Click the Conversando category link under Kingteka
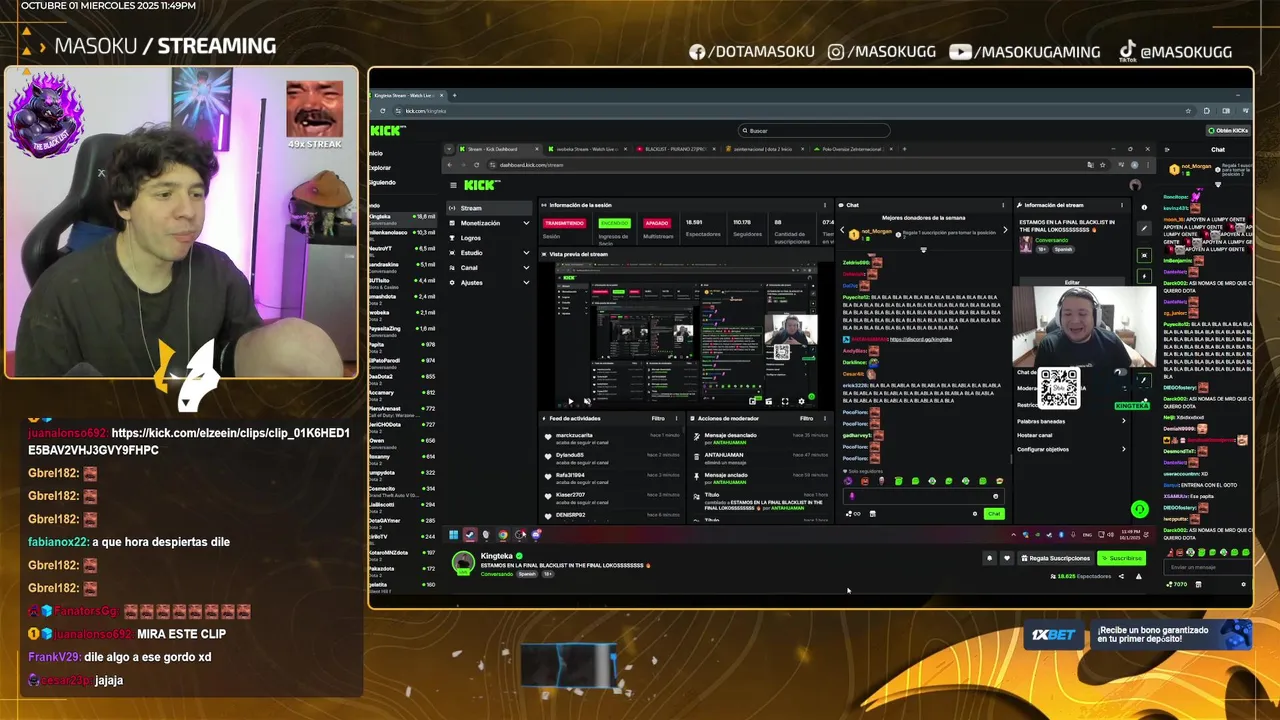 [x=496, y=574]
